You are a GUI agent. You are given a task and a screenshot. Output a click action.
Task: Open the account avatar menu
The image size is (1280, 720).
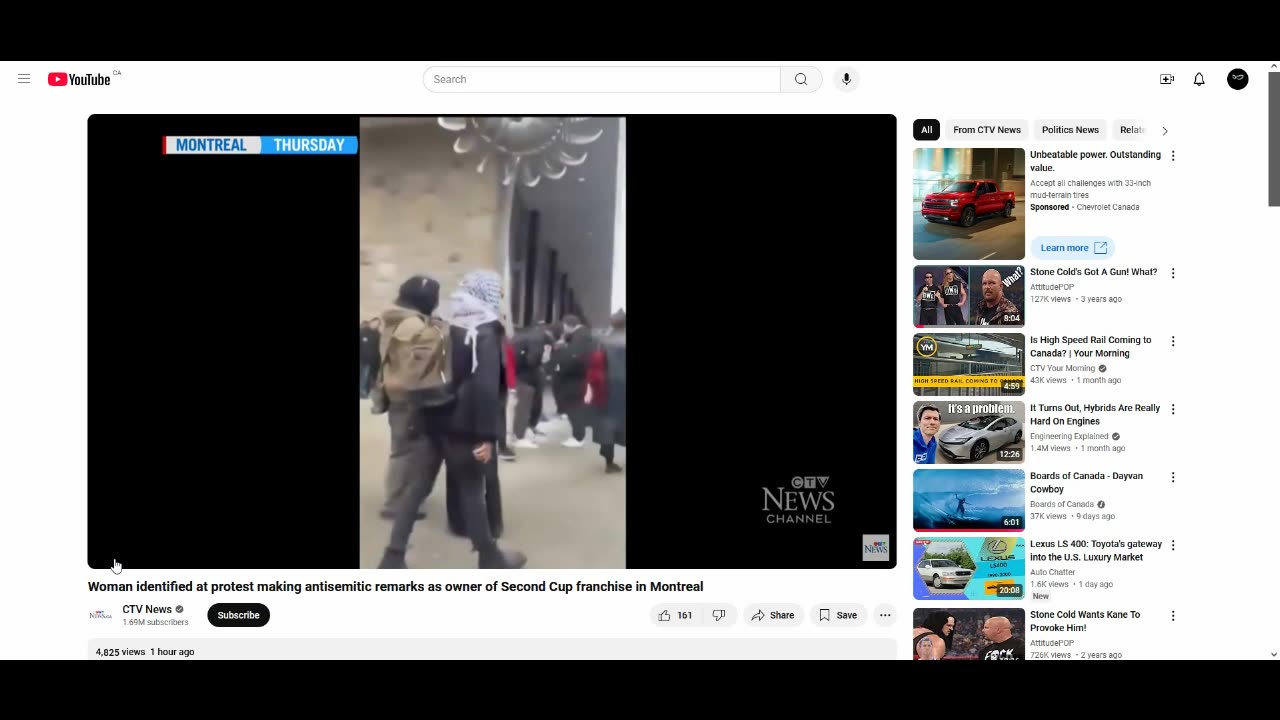pyautogui.click(x=1238, y=79)
